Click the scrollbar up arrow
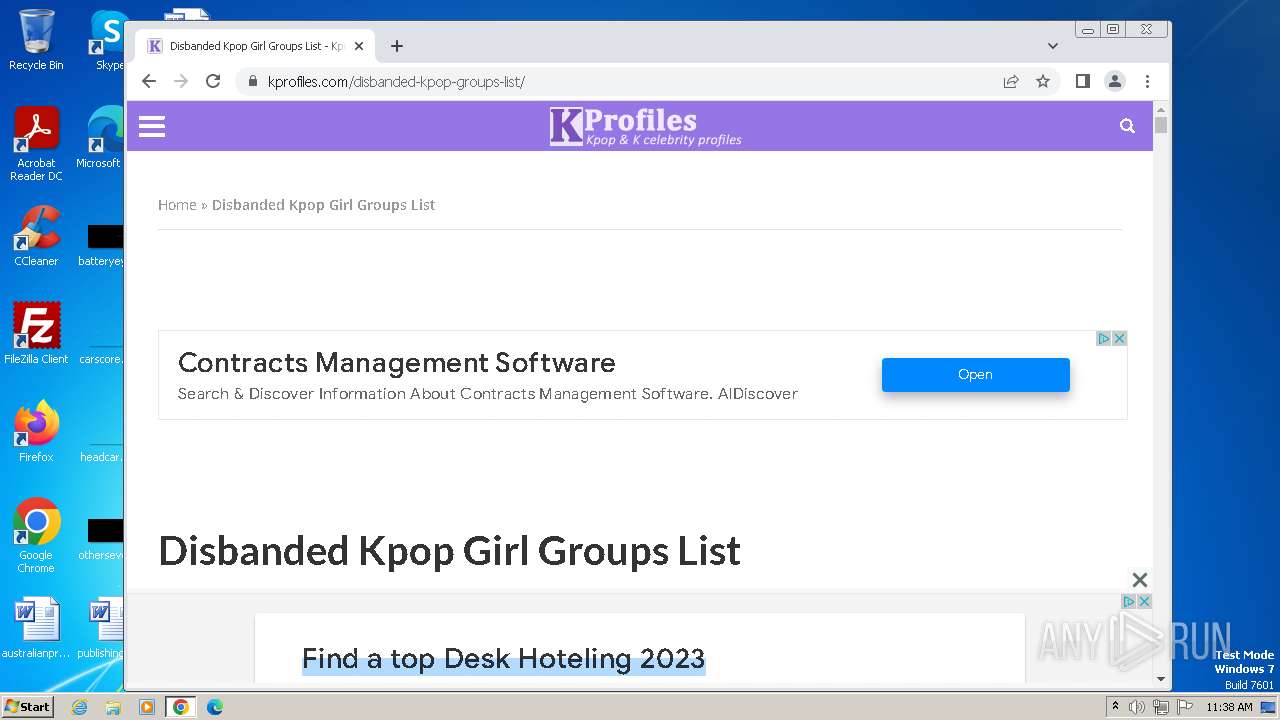Viewport: 1280px width, 720px height. [1161, 108]
